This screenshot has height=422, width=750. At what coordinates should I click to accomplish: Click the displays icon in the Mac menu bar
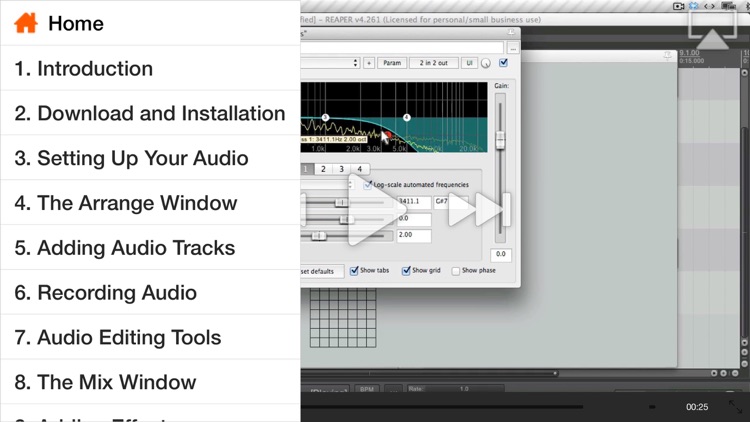pos(728,6)
